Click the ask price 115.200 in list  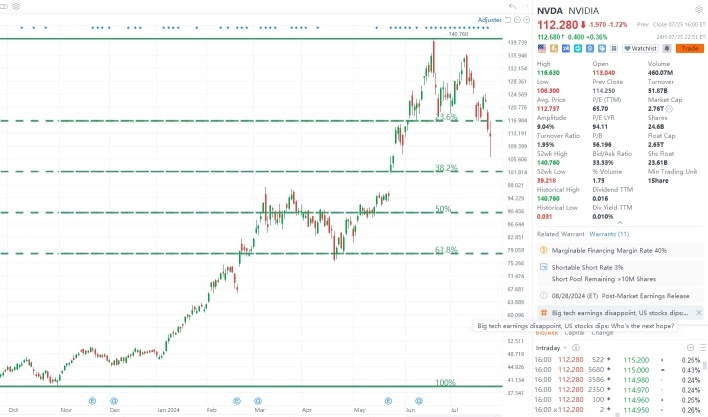(636, 360)
